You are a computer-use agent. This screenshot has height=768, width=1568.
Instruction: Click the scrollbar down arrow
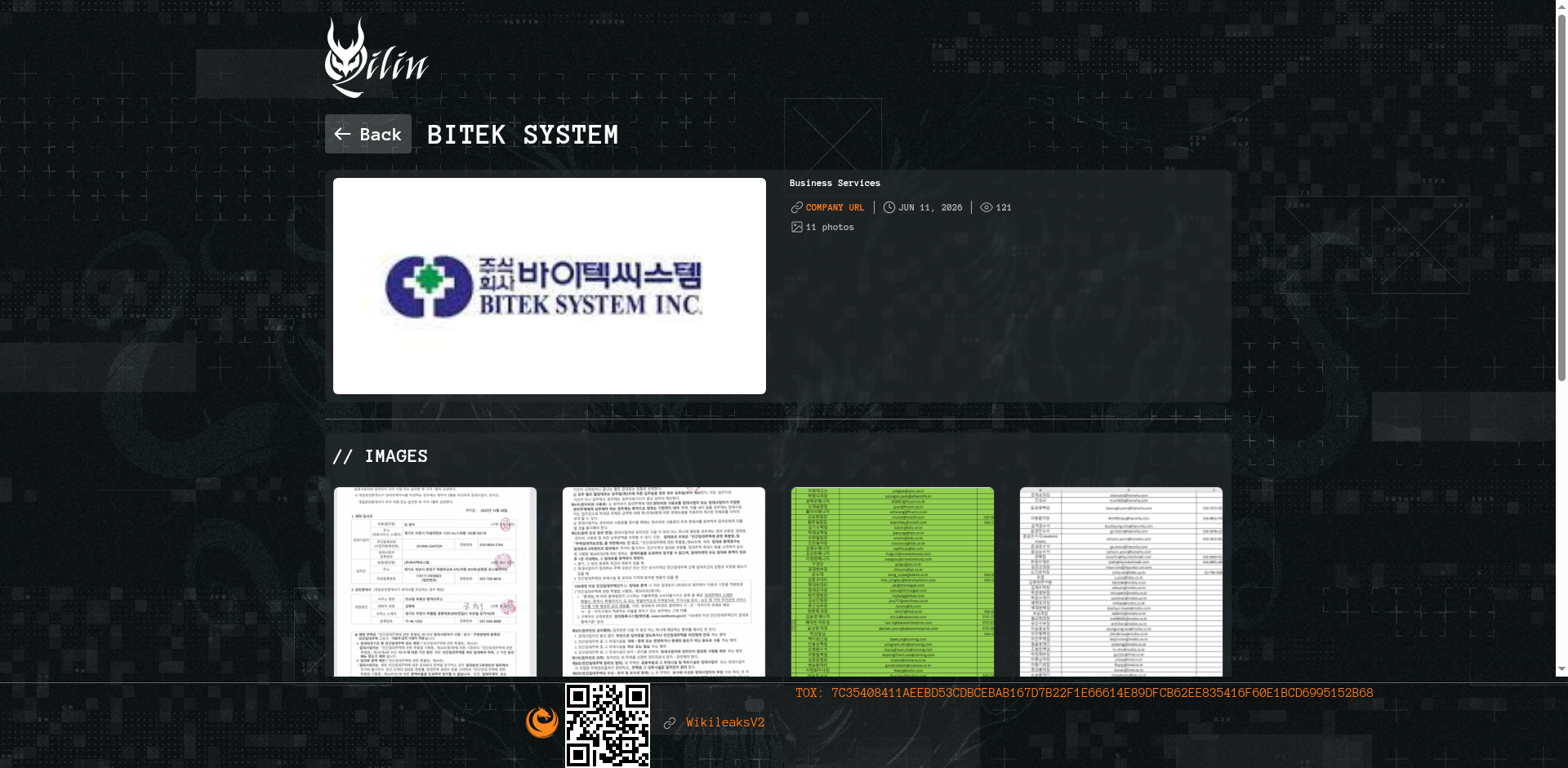1561,669
